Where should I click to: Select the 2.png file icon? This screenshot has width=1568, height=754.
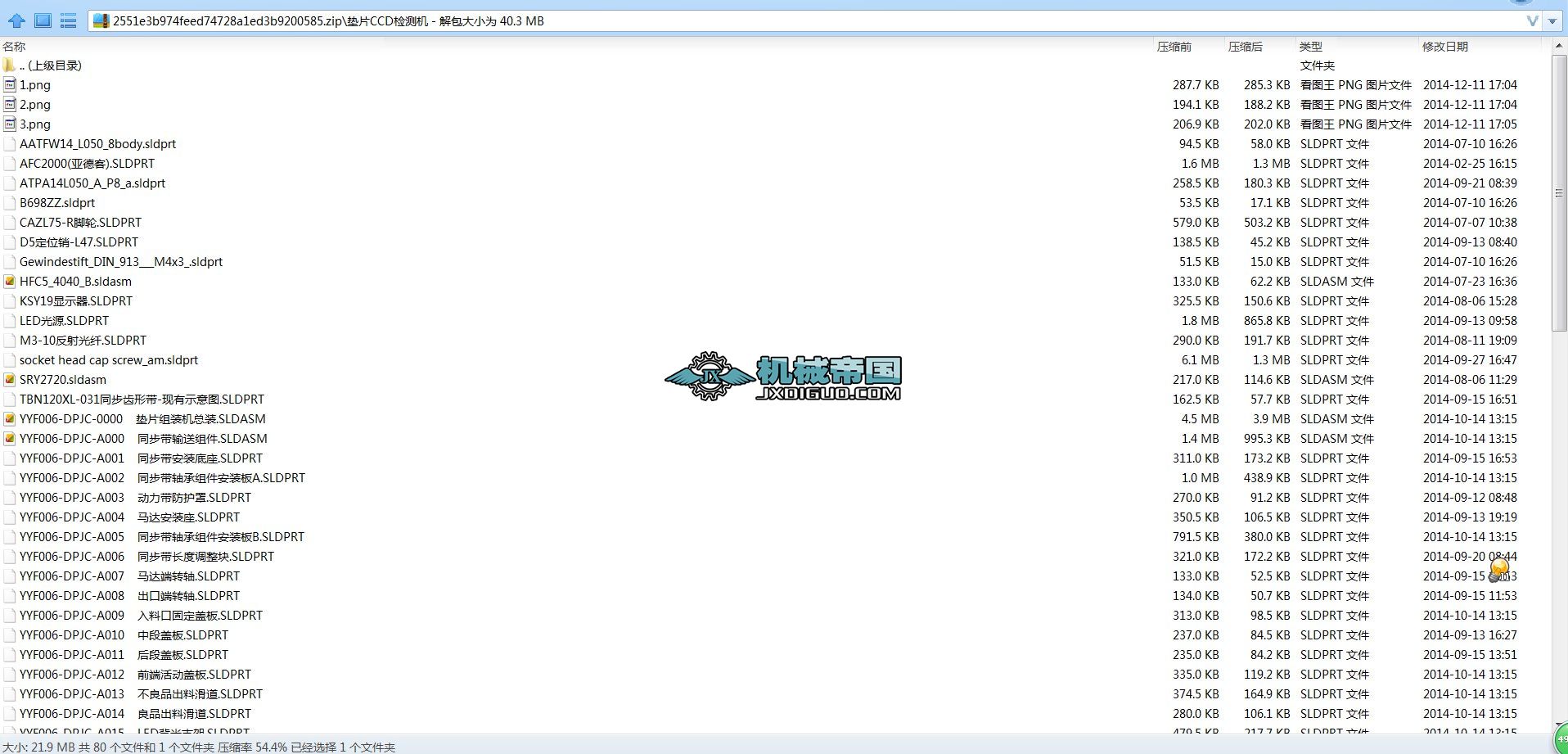tap(10, 105)
